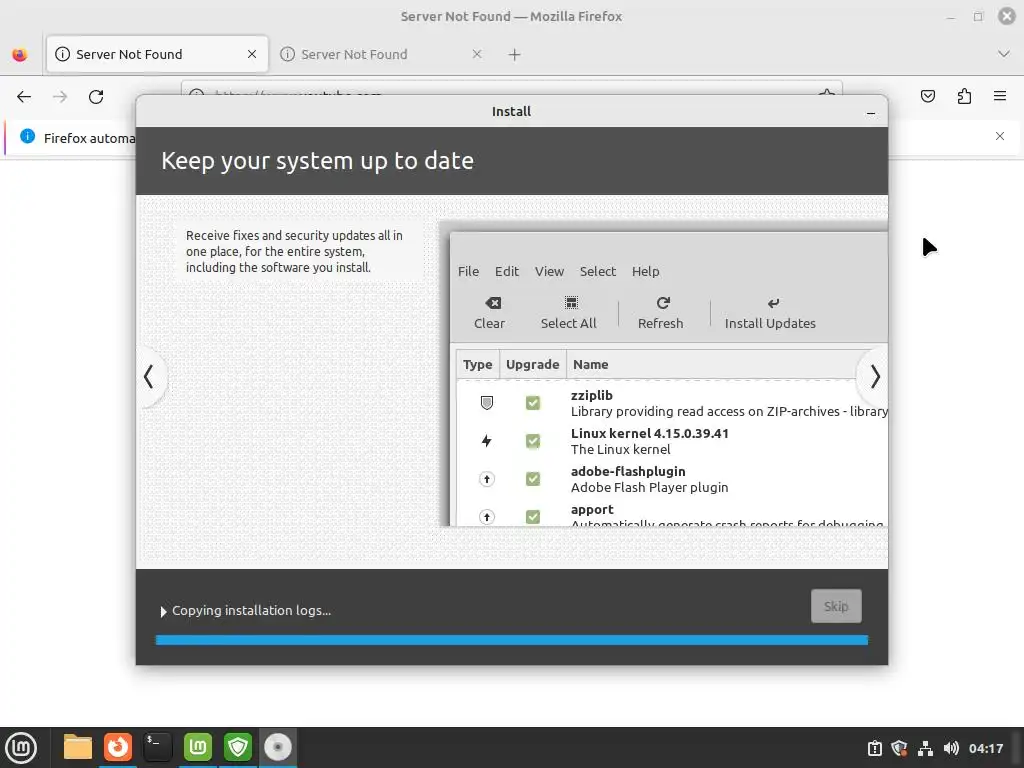The height and width of the screenshot is (768, 1024).
Task: Open the network connections tray icon
Action: click(925, 748)
